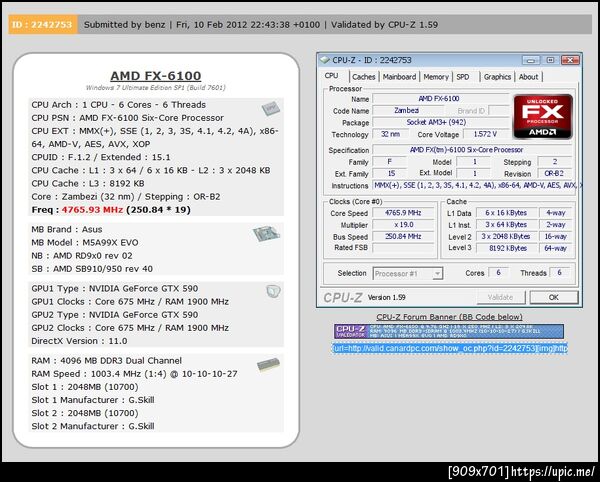Click the motherboard icon beside MB Brand

(x=266, y=233)
